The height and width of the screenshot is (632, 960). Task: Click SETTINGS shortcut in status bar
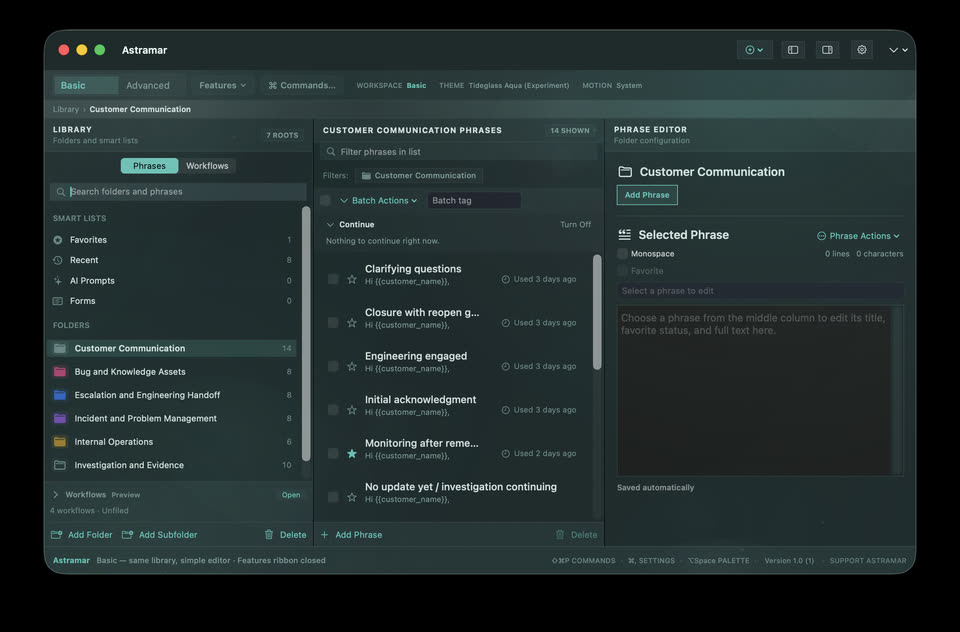pyautogui.click(x=651, y=560)
